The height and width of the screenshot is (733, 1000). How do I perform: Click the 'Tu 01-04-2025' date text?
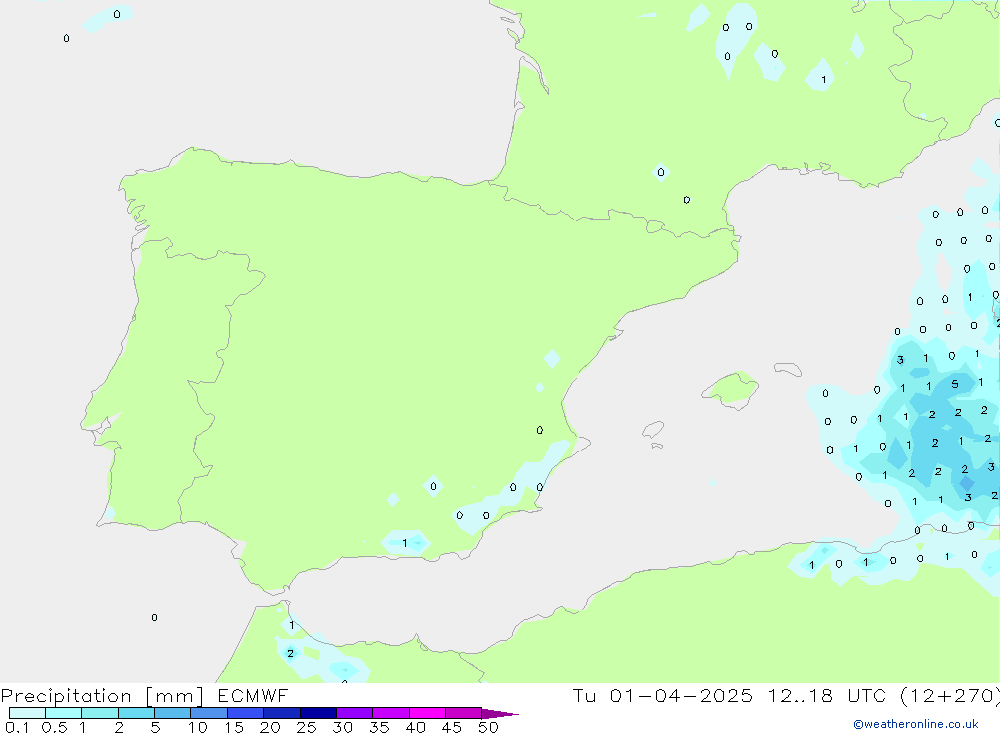pos(662,695)
